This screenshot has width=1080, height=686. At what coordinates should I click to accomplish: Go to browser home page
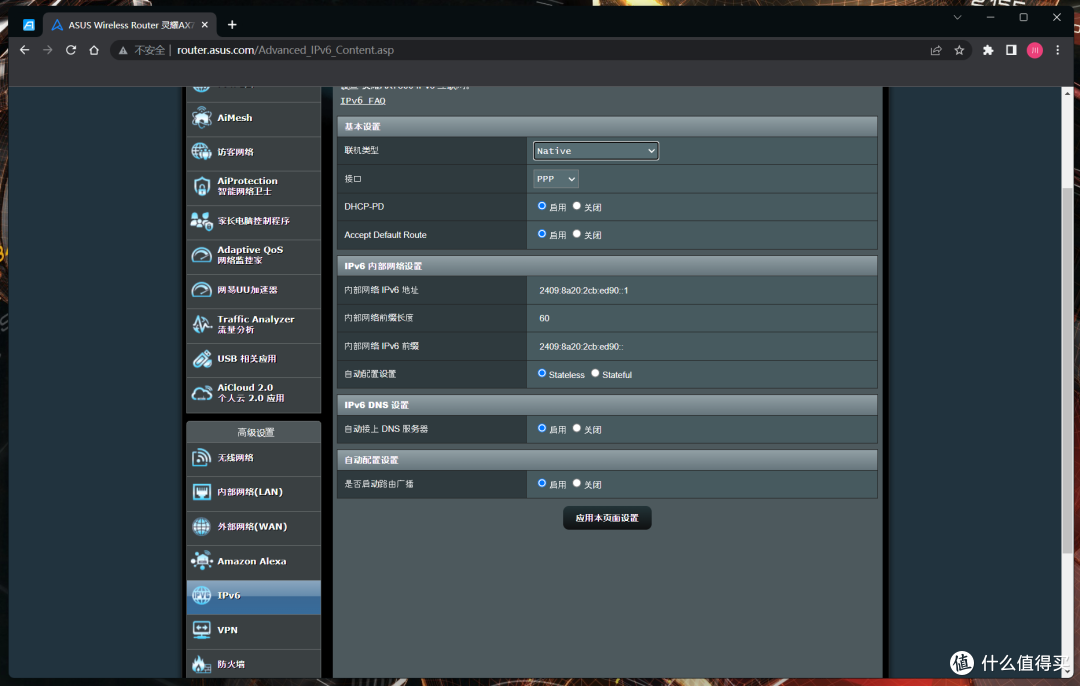click(x=94, y=50)
